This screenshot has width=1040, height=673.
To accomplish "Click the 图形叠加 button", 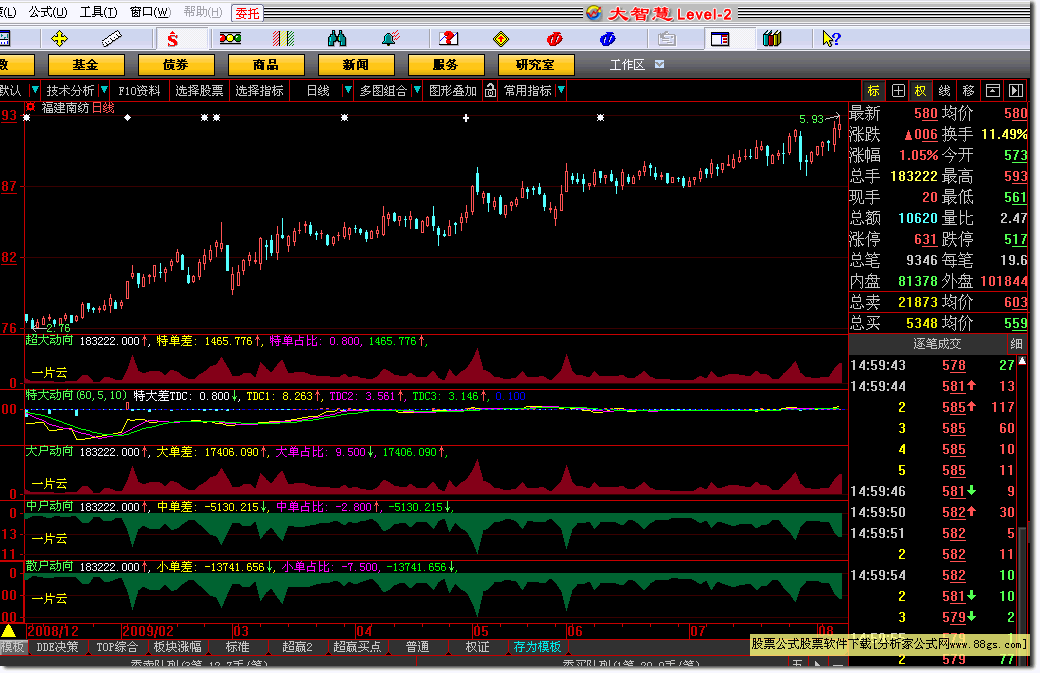I will click(453, 90).
